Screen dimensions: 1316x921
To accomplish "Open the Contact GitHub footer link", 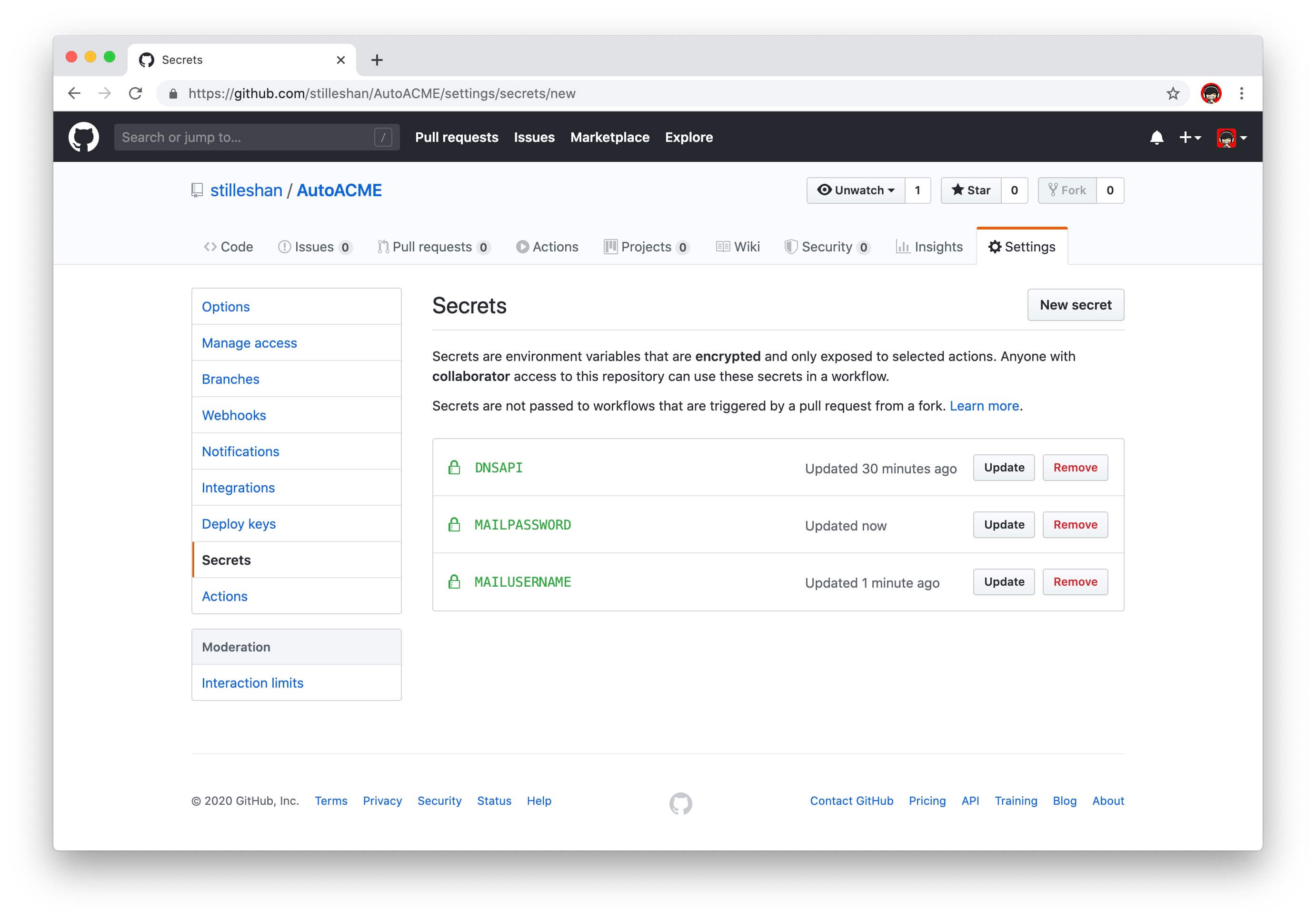I will [x=851, y=801].
